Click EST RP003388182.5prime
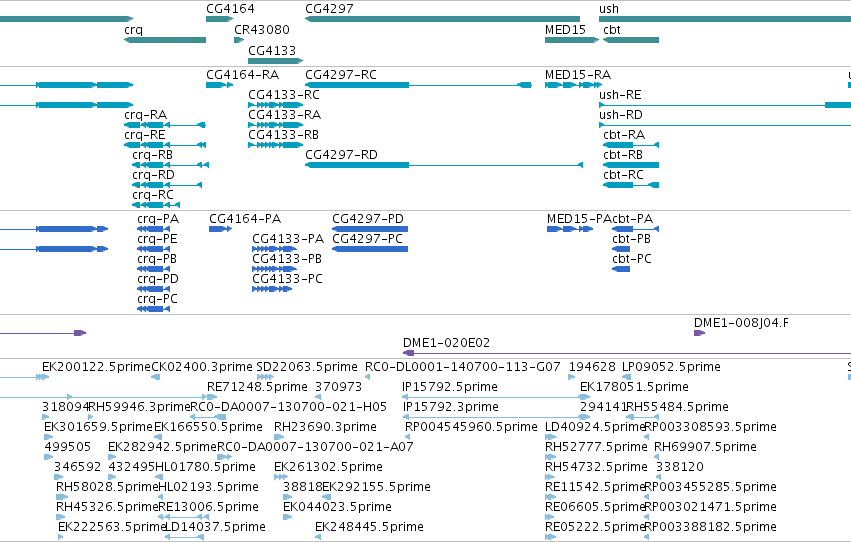This screenshot has height=542, width=851. click(x=710, y=527)
